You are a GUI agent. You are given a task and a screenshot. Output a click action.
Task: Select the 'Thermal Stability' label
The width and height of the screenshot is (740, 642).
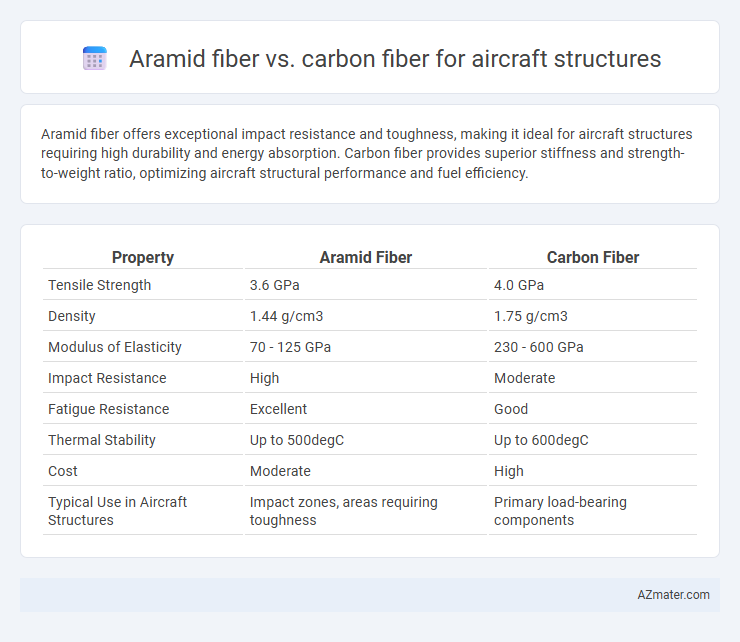(x=101, y=440)
